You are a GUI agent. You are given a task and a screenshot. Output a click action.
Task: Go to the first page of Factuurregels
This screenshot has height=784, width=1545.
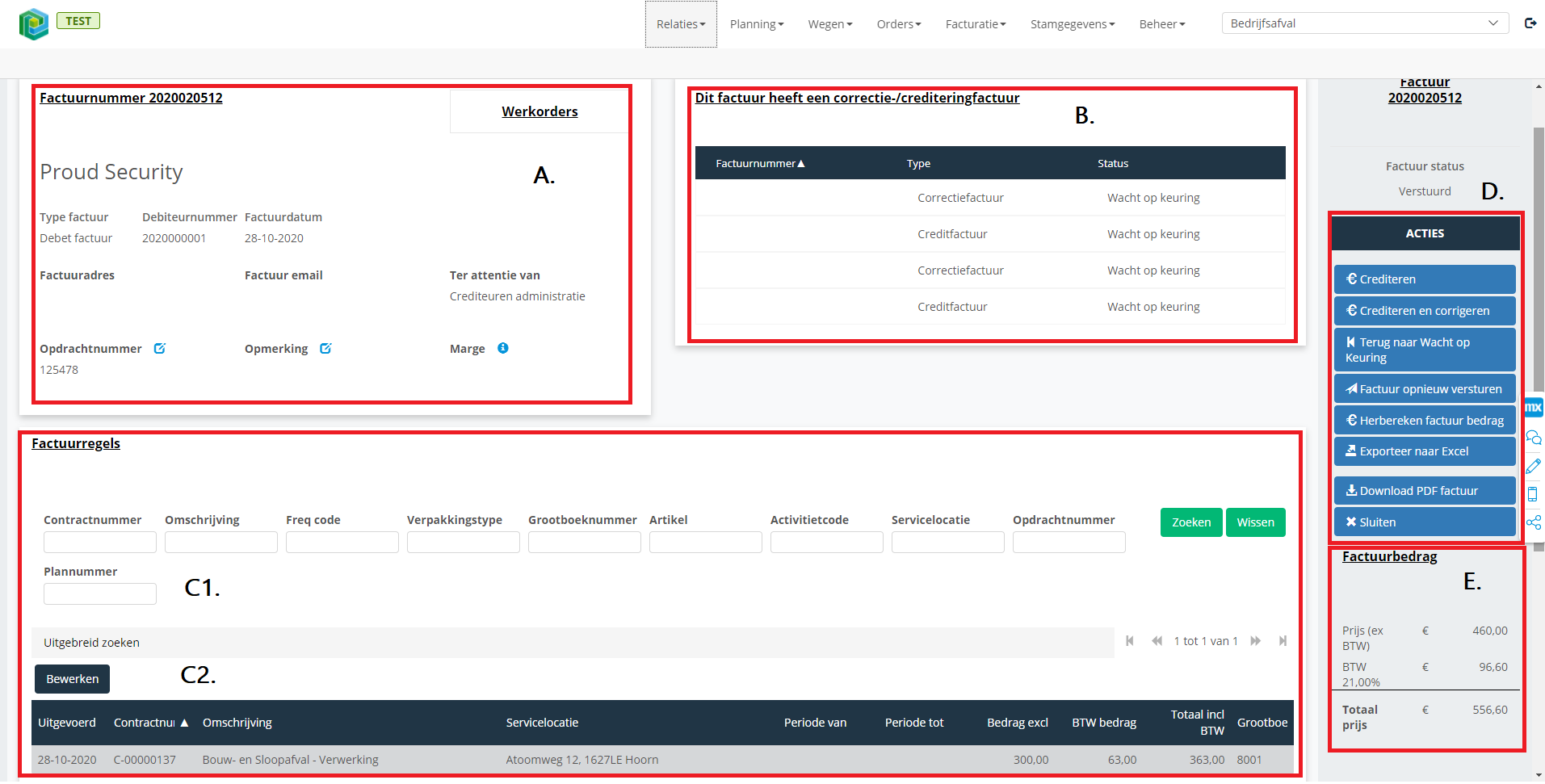pos(1130,641)
